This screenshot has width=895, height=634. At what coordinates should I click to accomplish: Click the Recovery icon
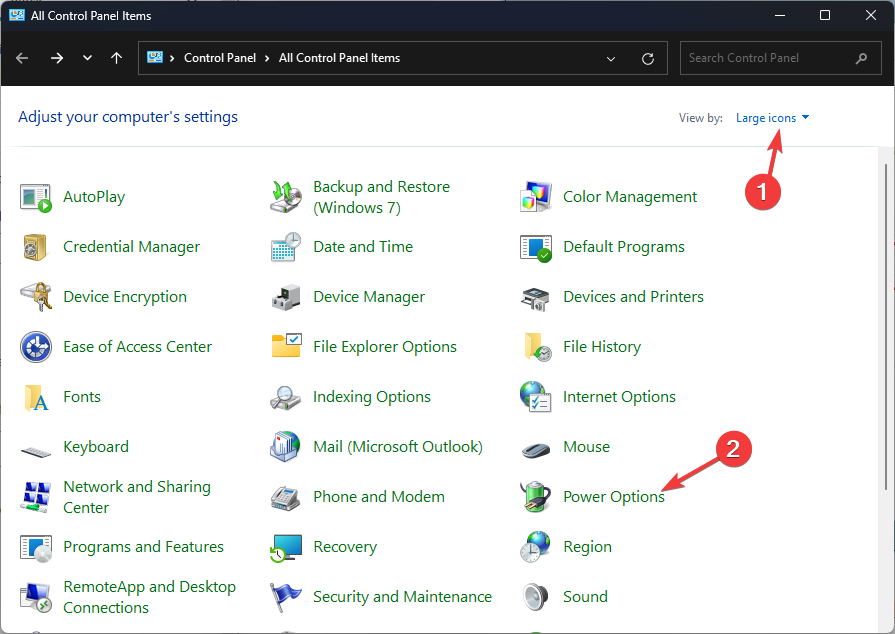[x=285, y=547]
